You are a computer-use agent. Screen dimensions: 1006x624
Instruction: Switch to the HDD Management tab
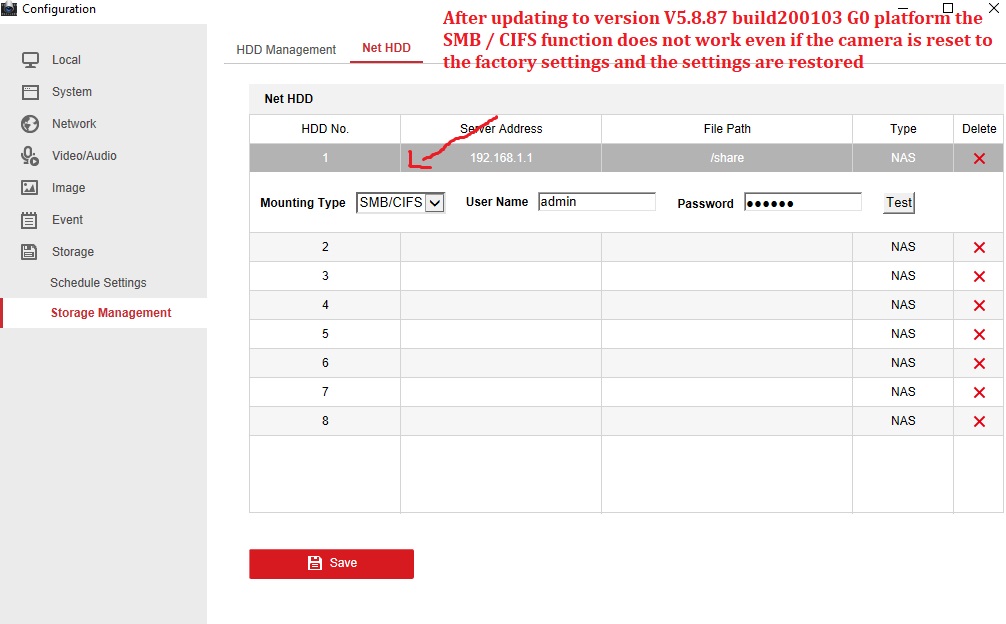pos(286,49)
